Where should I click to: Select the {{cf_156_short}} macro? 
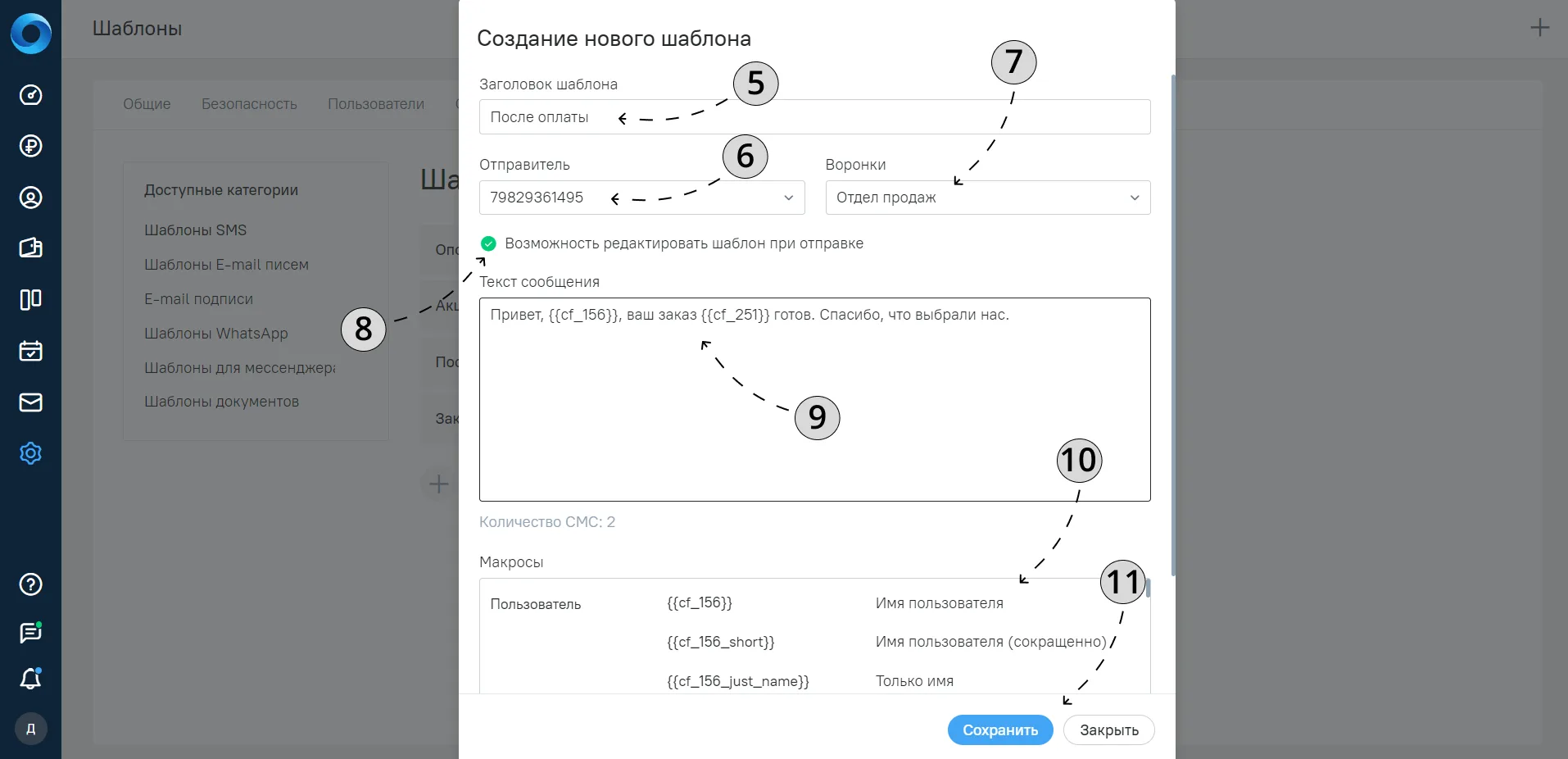point(721,642)
